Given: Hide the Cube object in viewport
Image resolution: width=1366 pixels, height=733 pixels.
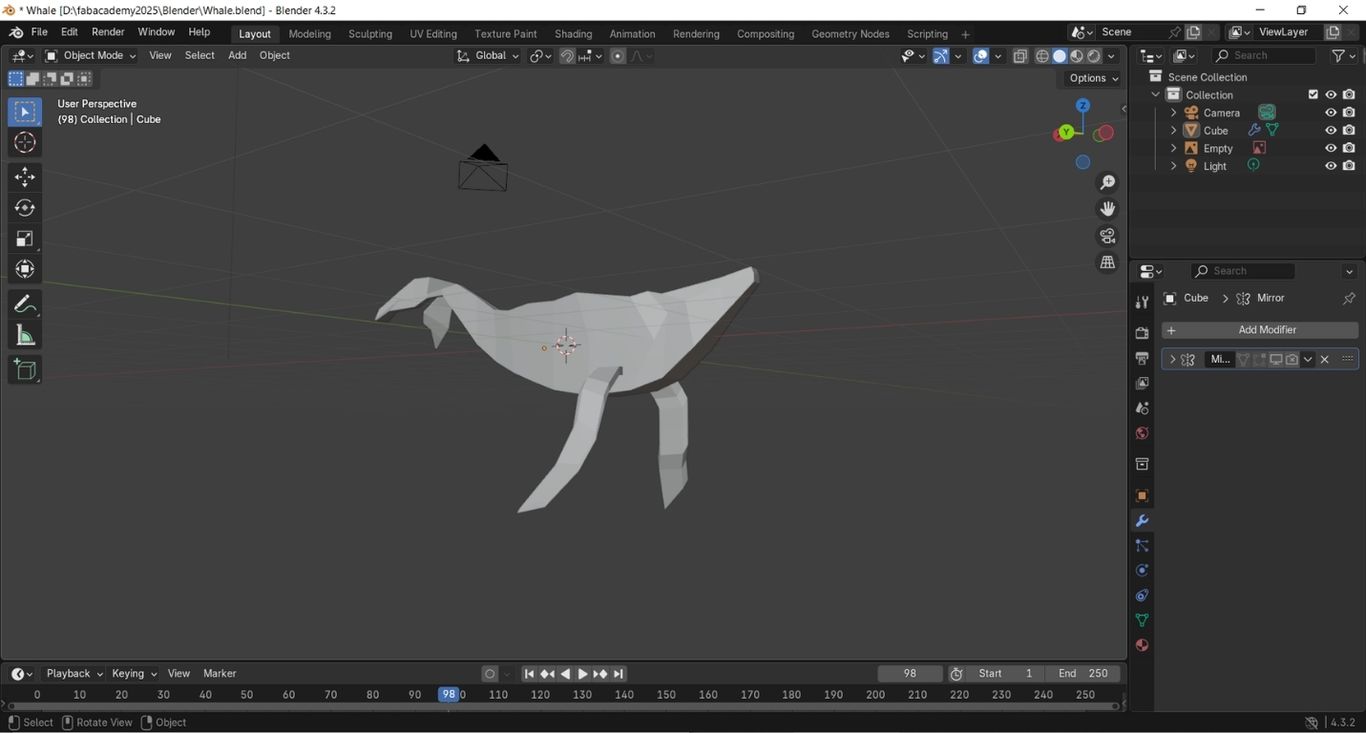Looking at the screenshot, I should (x=1330, y=130).
